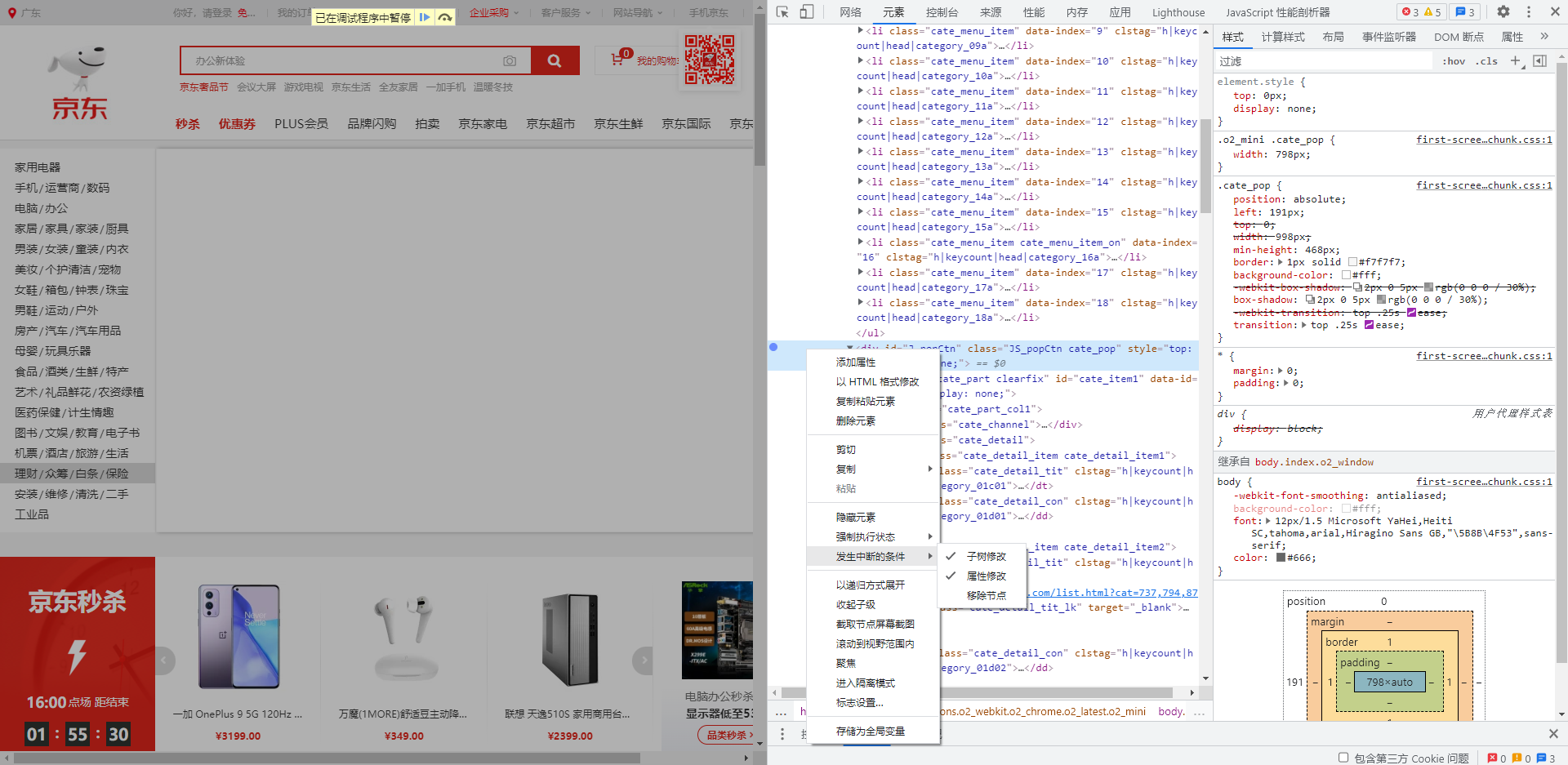Open DevTools settings gear
The width and height of the screenshot is (1568, 765).
1503,12
